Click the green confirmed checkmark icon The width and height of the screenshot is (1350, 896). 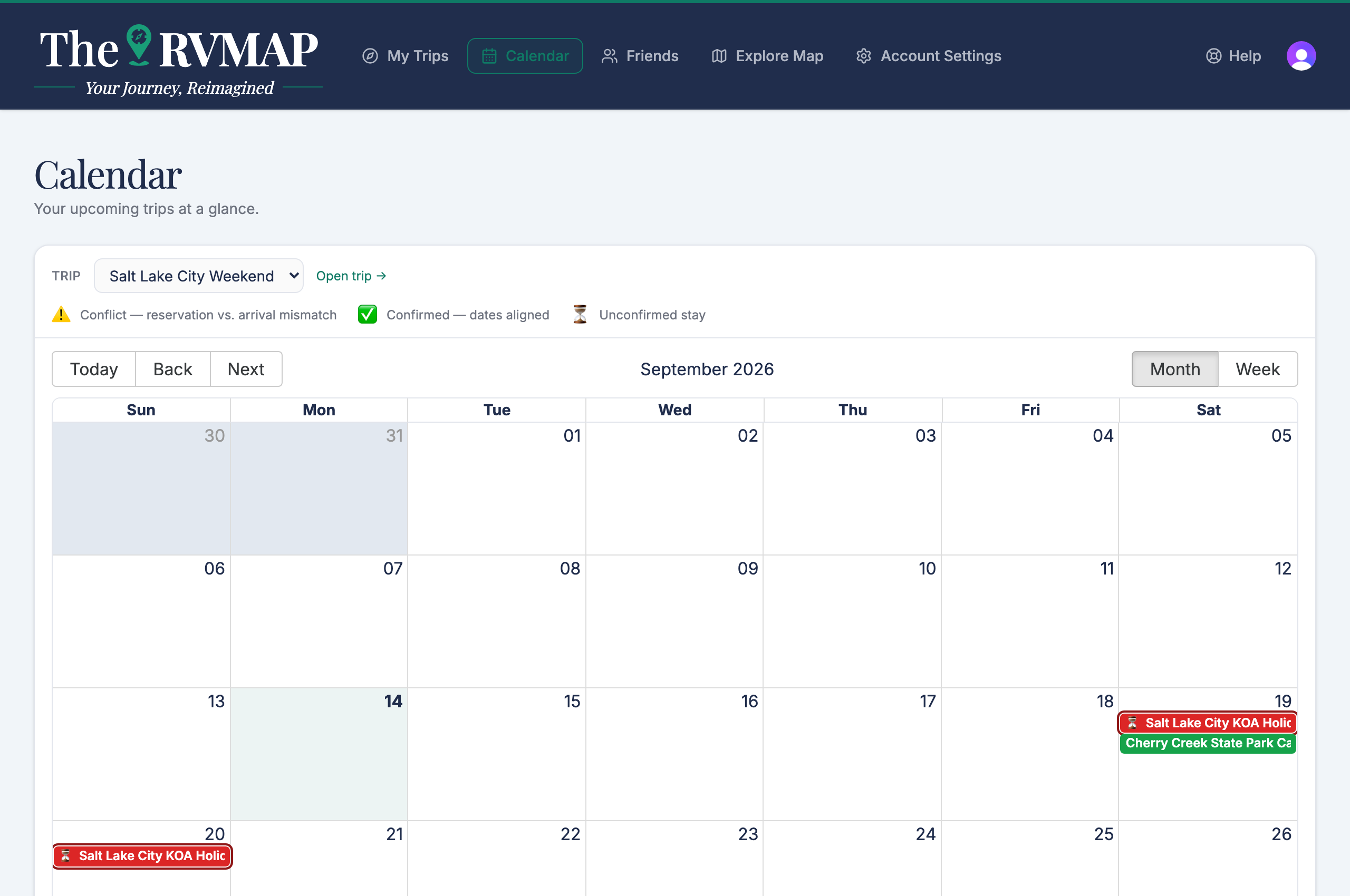367,314
